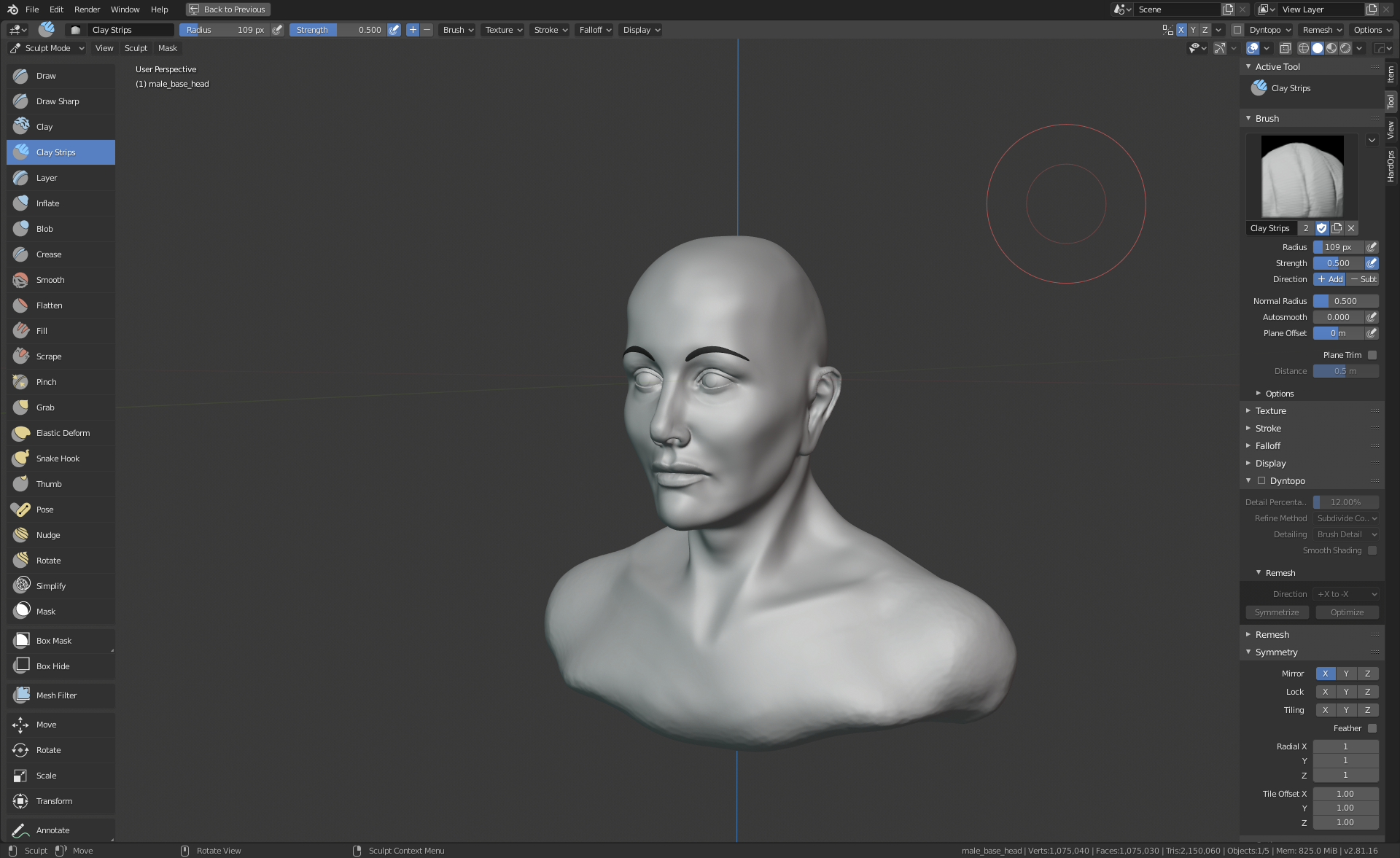Set brush direction to Subtract
The image size is (1400, 858).
pyautogui.click(x=1362, y=279)
